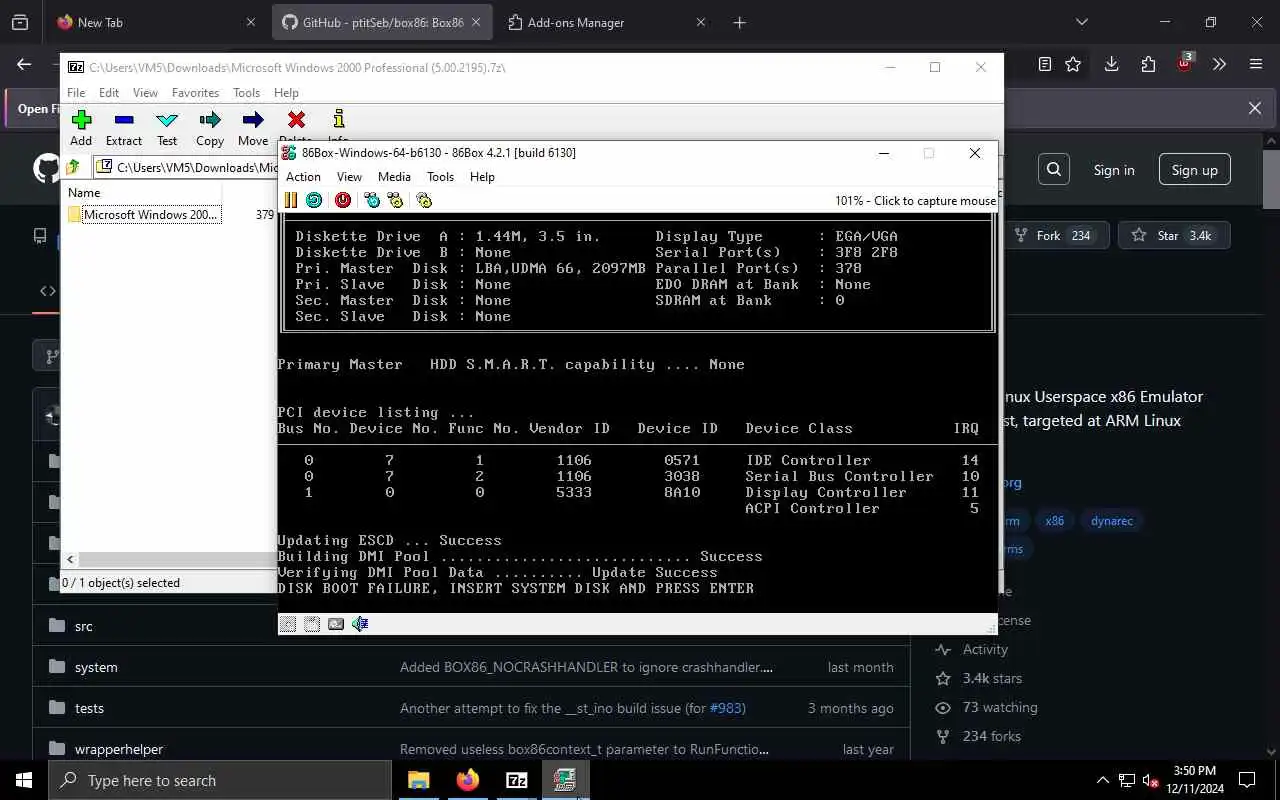1280x800 pixels.
Task: Send Ctrl+Alt+Esc via 86Box toolbar icon
Action: point(395,200)
